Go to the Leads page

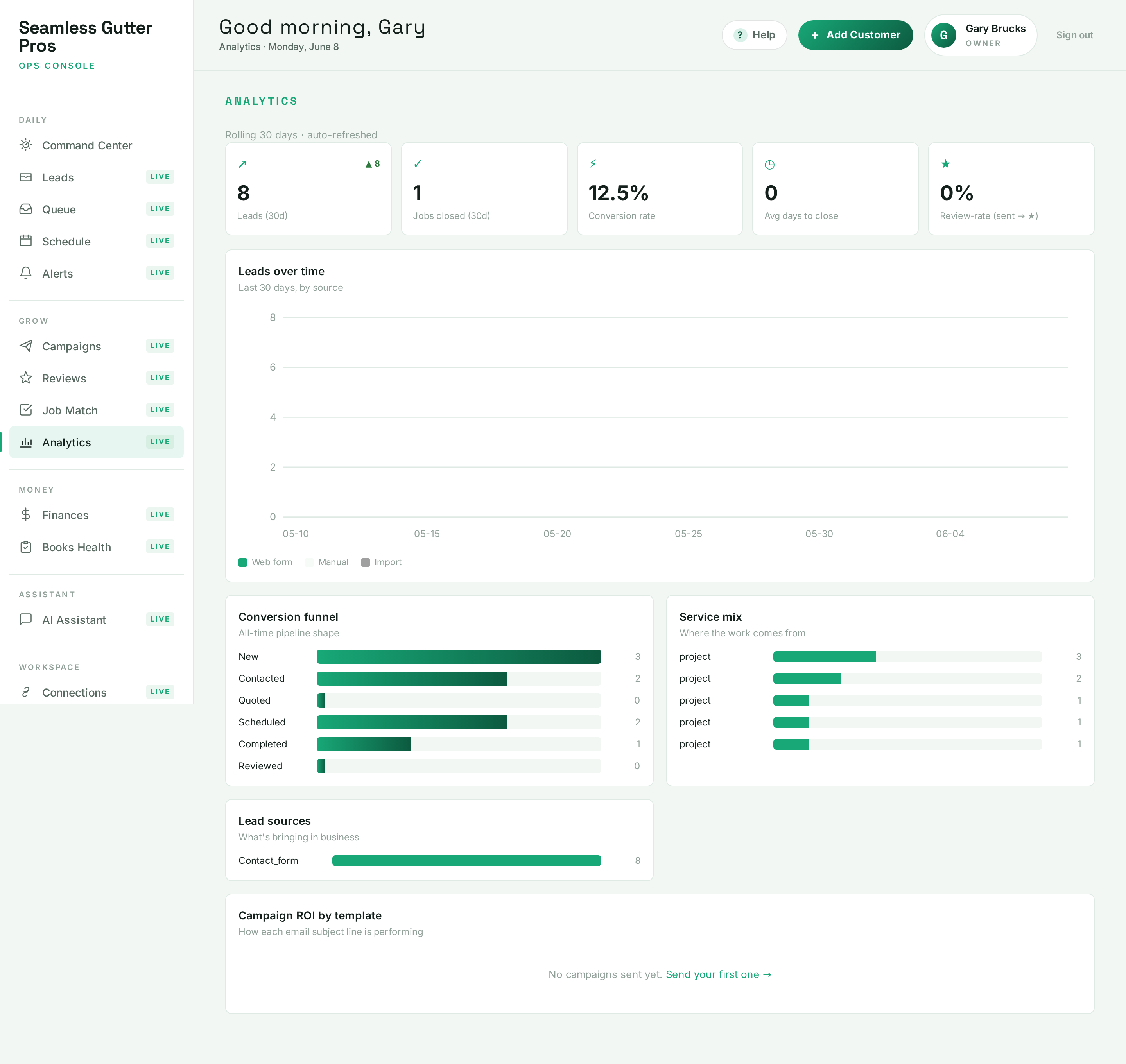coord(97,177)
